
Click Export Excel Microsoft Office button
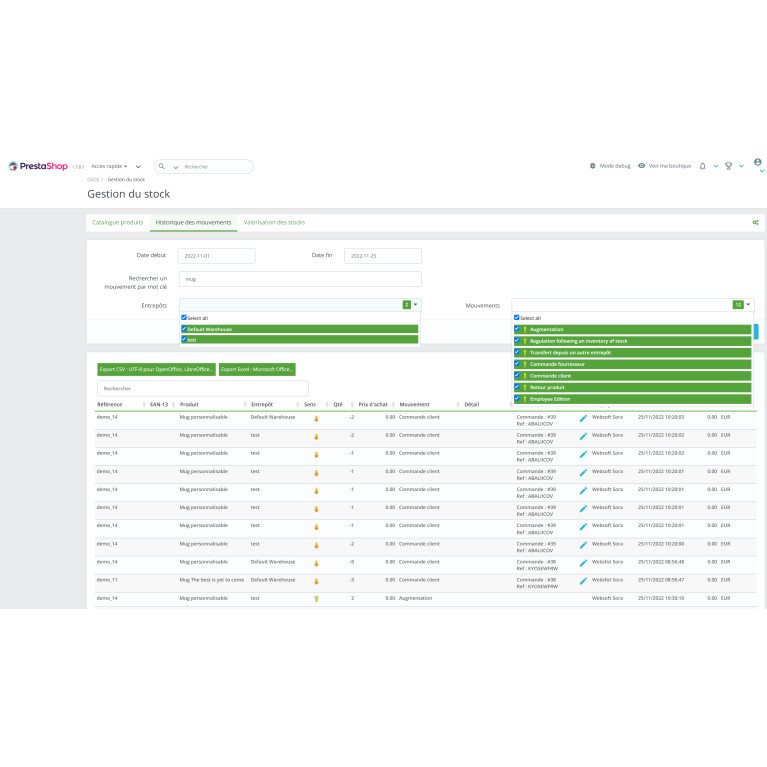257,369
